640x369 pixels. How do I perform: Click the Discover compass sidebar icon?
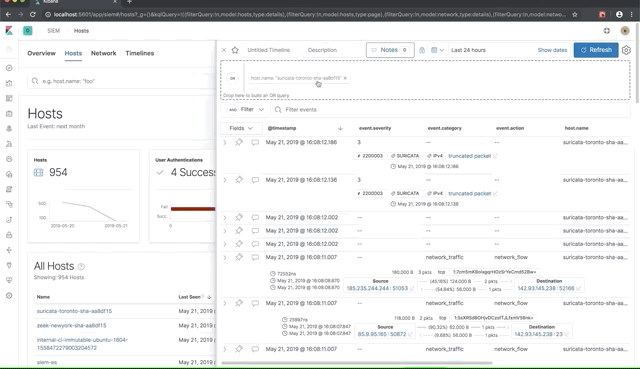[x=9, y=68]
